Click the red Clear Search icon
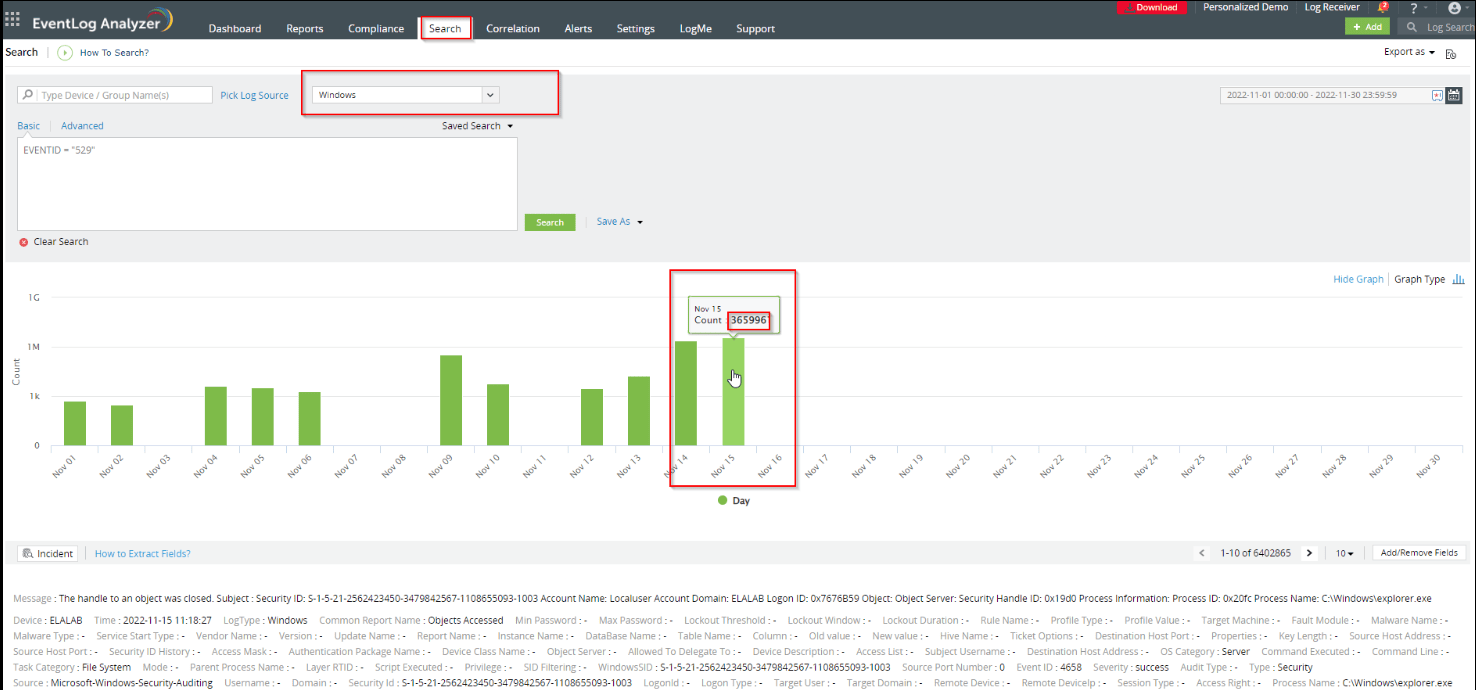 click(x=24, y=242)
